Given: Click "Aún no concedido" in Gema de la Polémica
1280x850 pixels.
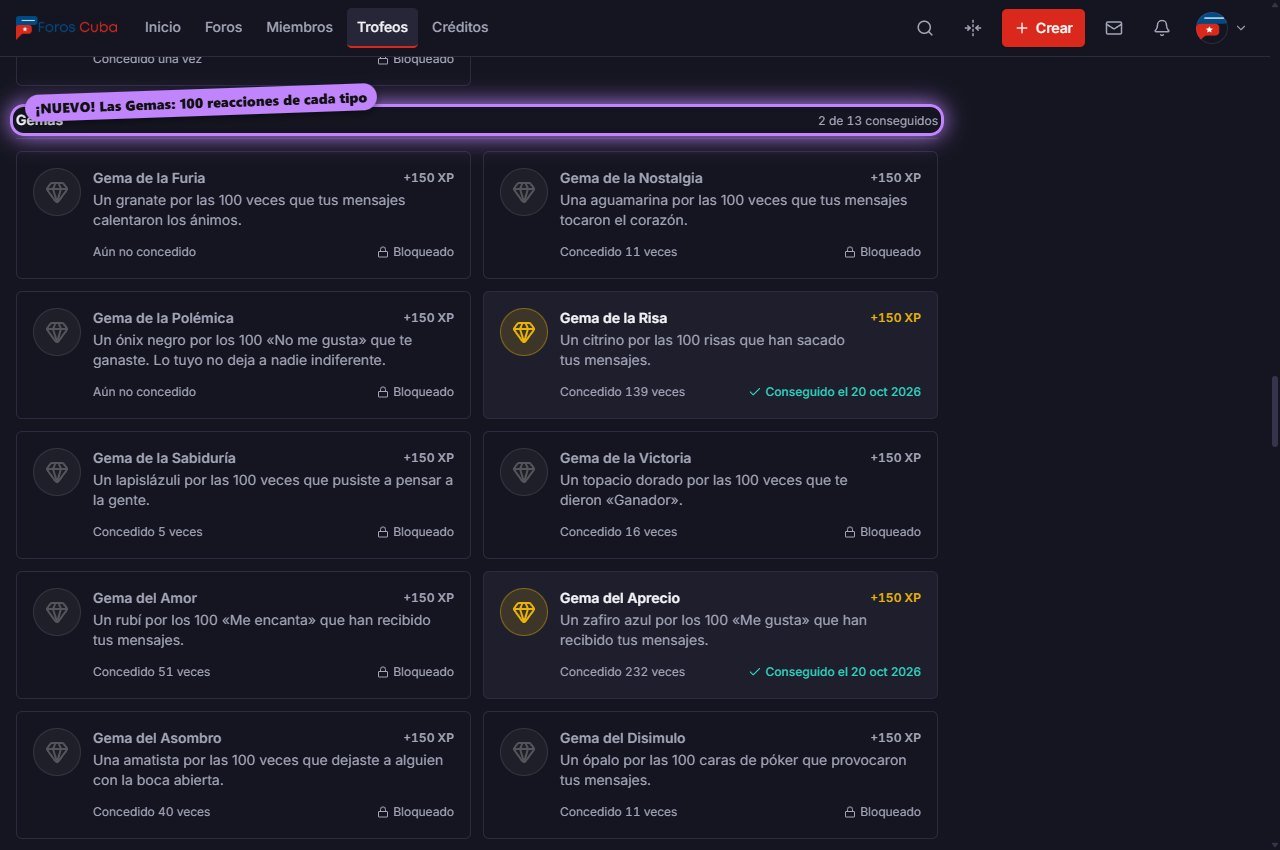Looking at the screenshot, I should [x=144, y=392].
